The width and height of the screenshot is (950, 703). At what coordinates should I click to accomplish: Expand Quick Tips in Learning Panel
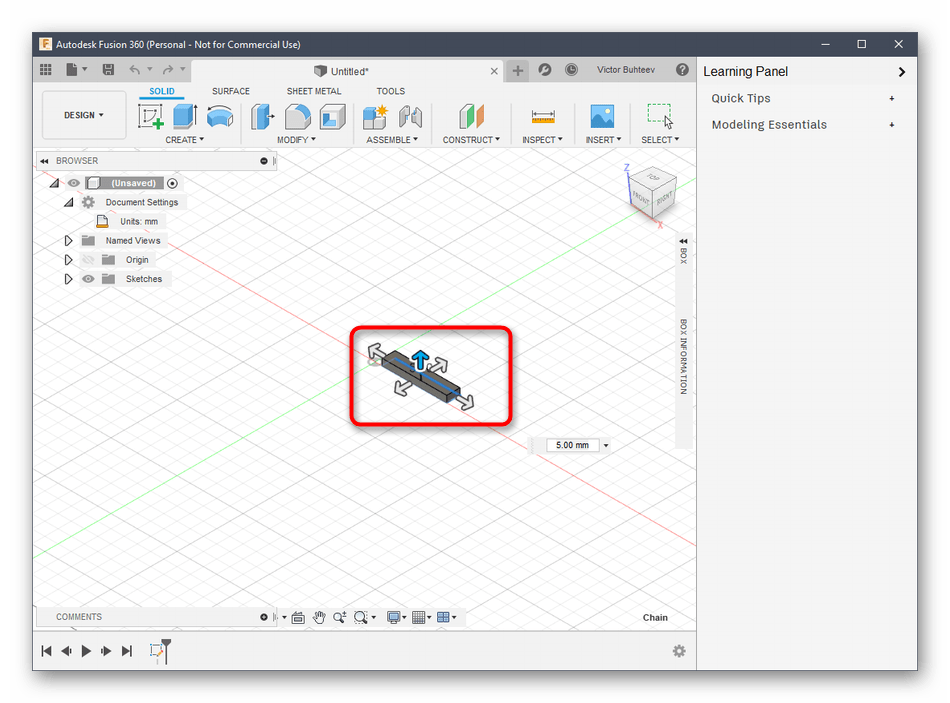(x=891, y=99)
